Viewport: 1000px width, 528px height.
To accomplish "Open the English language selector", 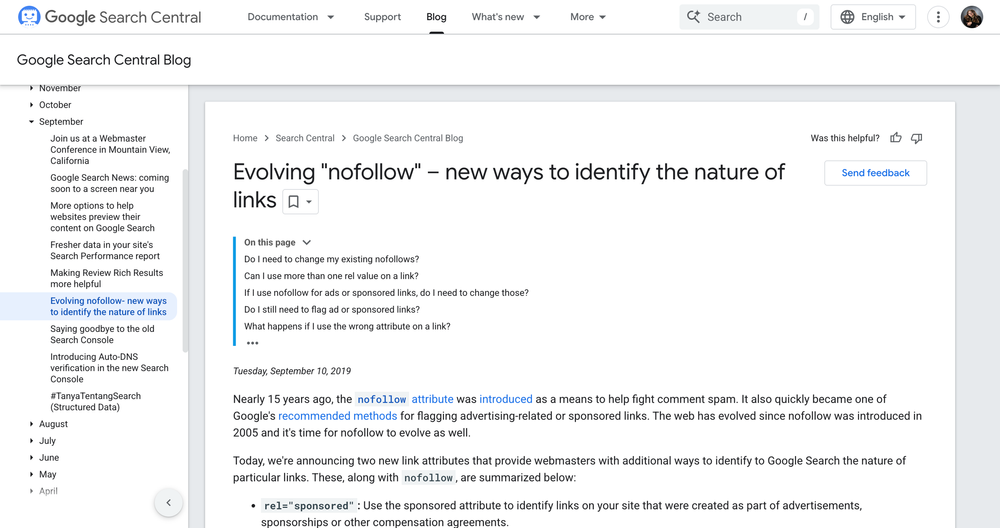I will pos(873,17).
